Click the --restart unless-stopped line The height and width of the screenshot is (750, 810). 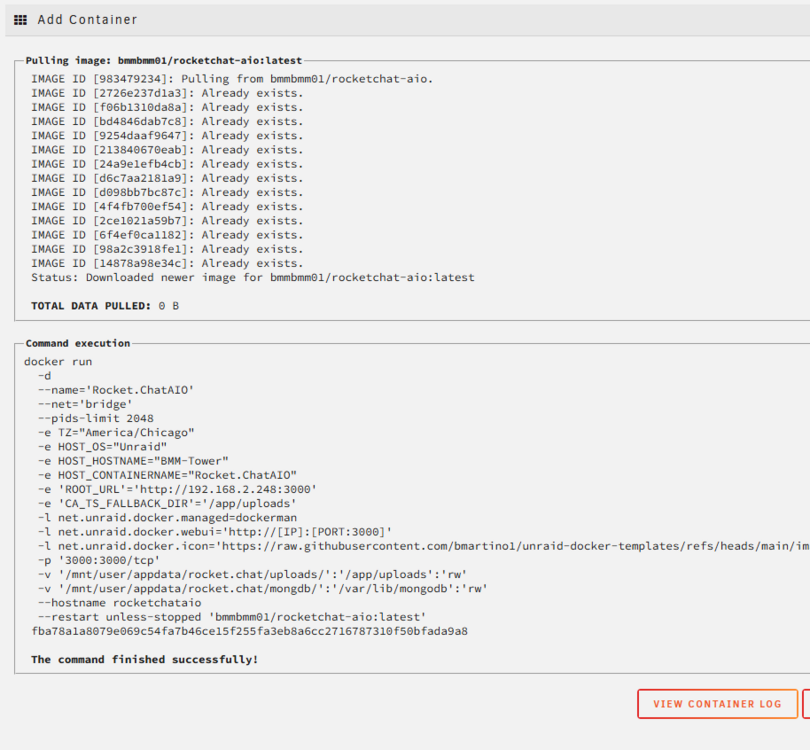pyautogui.click(x=232, y=617)
